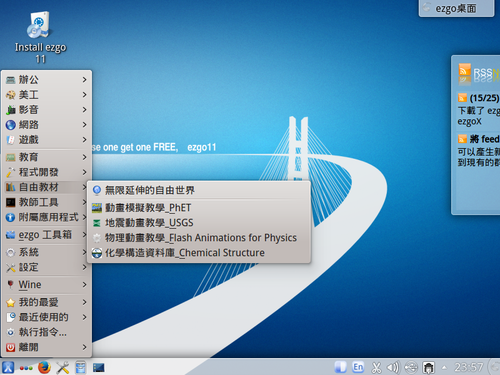Click the KDE application launcher button
The height and width of the screenshot is (375, 500).
pyautogui.click(x=8, y=367)
